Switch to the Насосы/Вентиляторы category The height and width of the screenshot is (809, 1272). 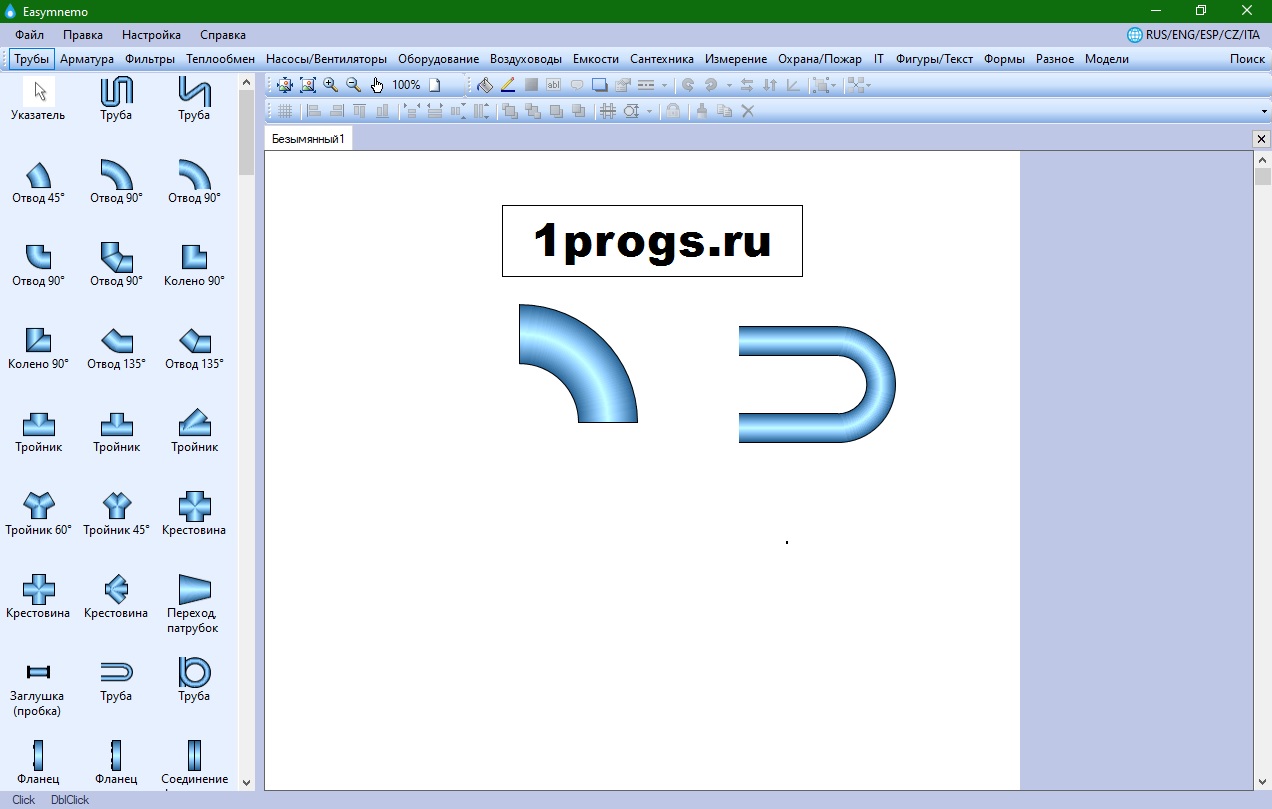click(x=326, y=59)
